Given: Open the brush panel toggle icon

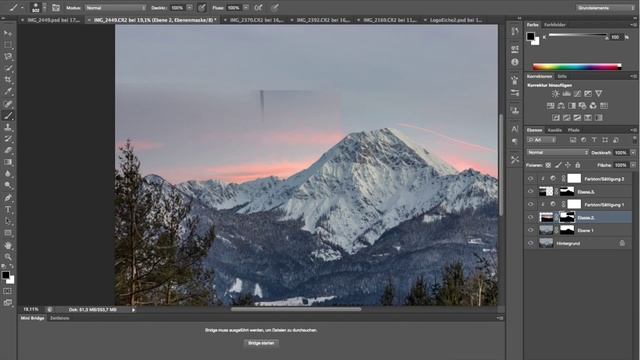Looking at the screenshot, I should (x=56, y=8).
